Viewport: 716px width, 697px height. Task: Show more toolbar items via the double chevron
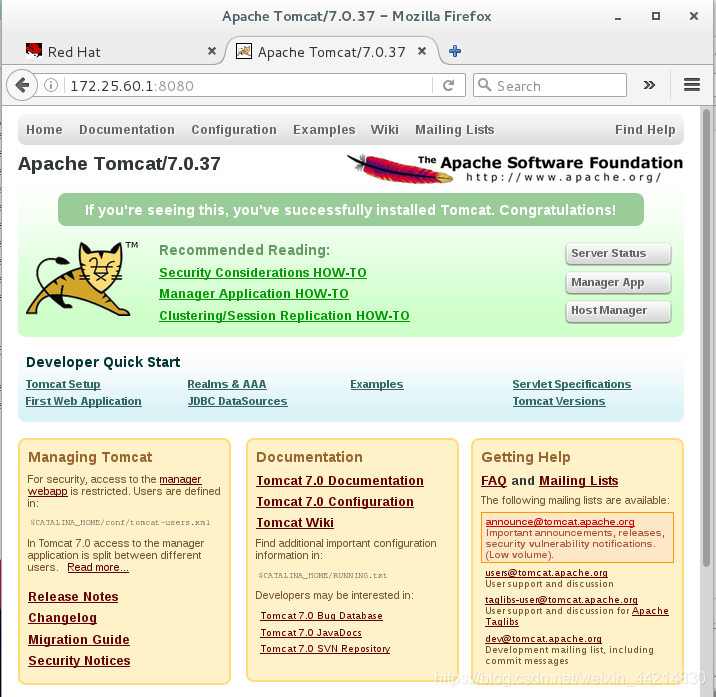[x=649, y=85]
